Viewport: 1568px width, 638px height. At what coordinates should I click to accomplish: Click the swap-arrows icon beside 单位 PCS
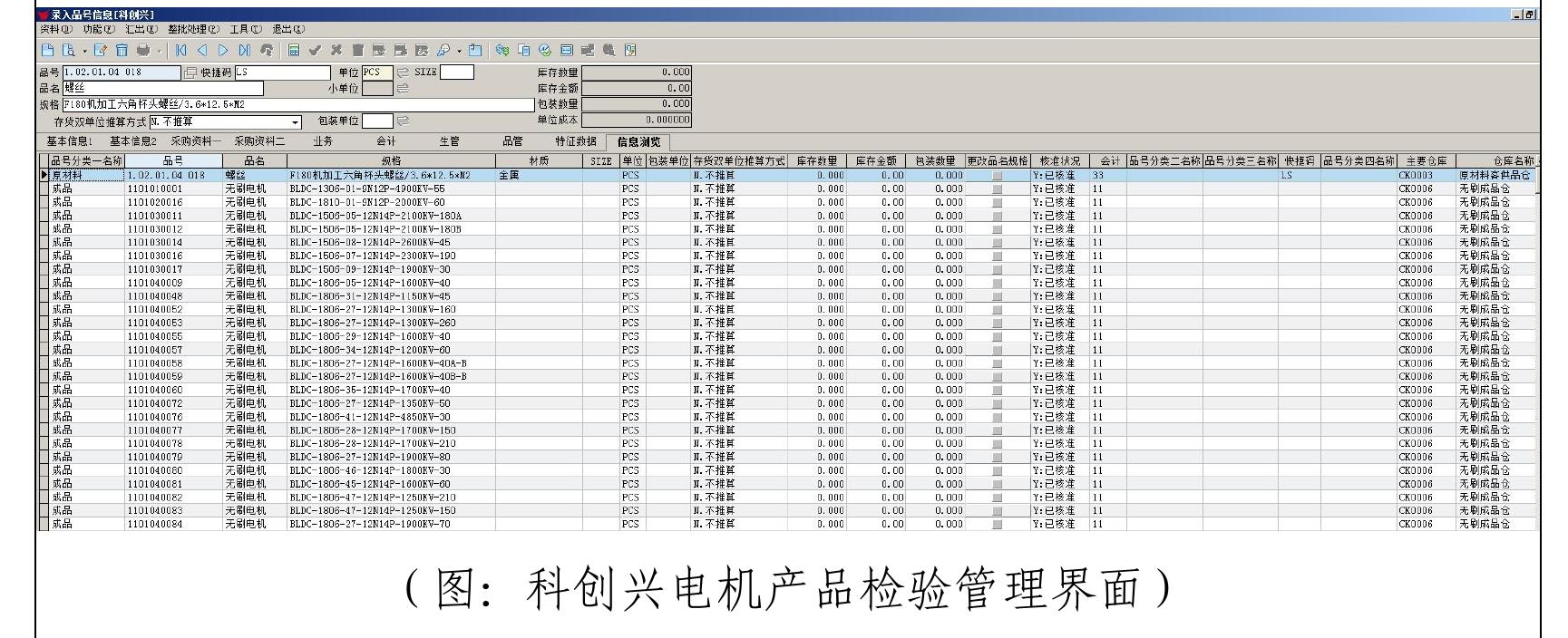[403, 72]
